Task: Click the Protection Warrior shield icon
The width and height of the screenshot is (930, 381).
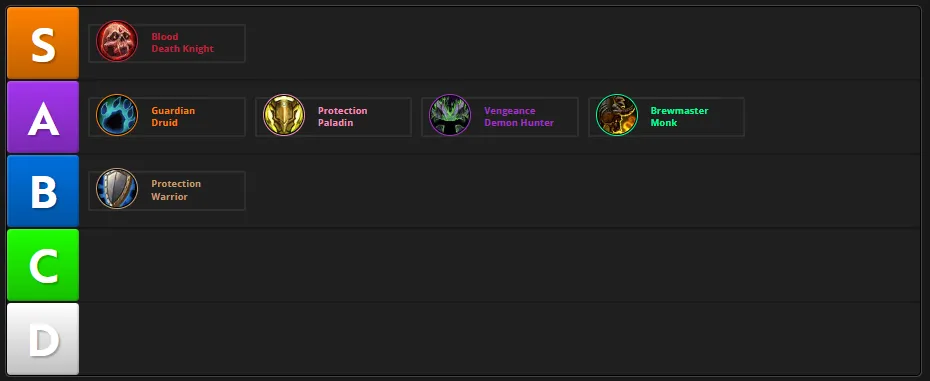Action: tap(117, 189)
